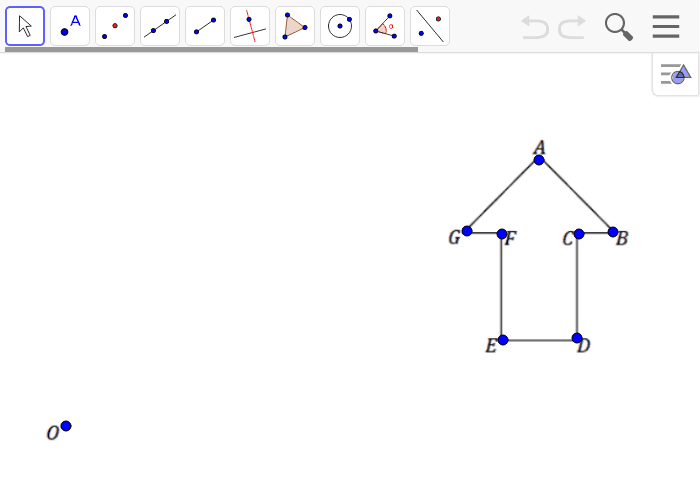Image resolution: width=700 pixels, height=500 pixels.
Task: Select the Line through two points tool
Action: (160, 26)
